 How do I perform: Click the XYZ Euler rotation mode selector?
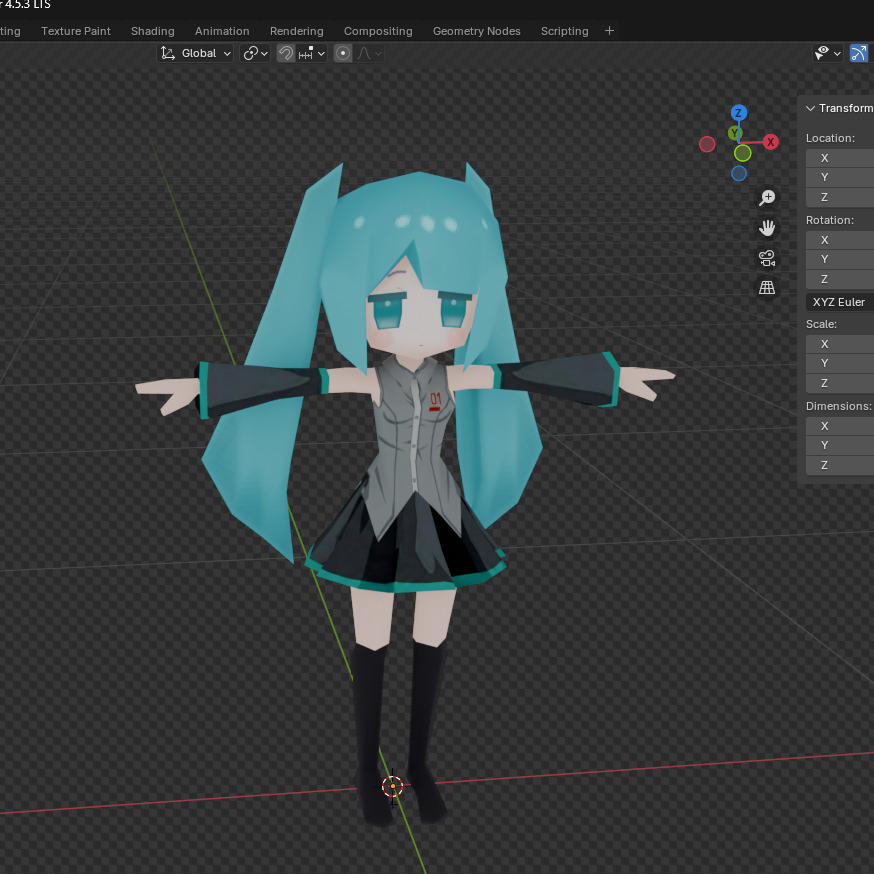click(838, 301)
